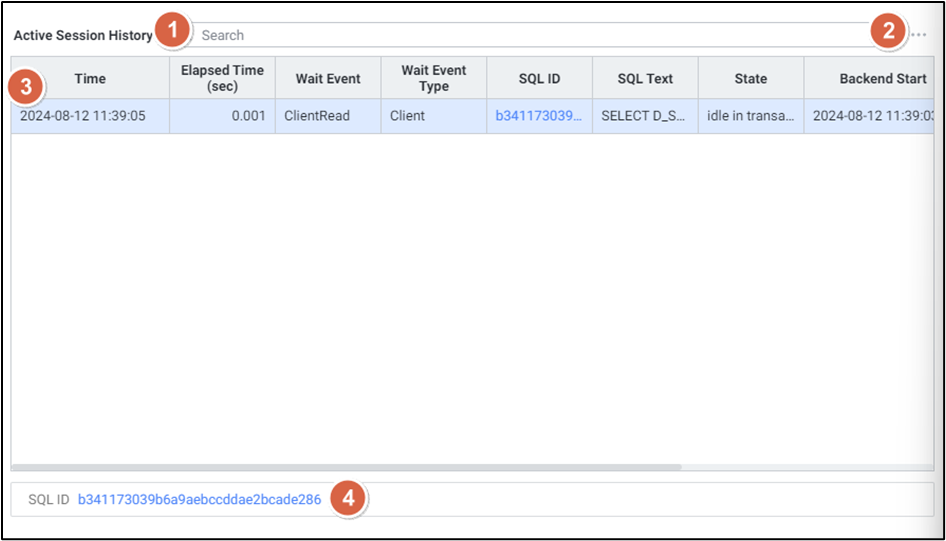Screen dimensions: 946x541
Task: Open the truncated SQL ID link in table row
Action: pyautogui.click(x=539, y=116)
